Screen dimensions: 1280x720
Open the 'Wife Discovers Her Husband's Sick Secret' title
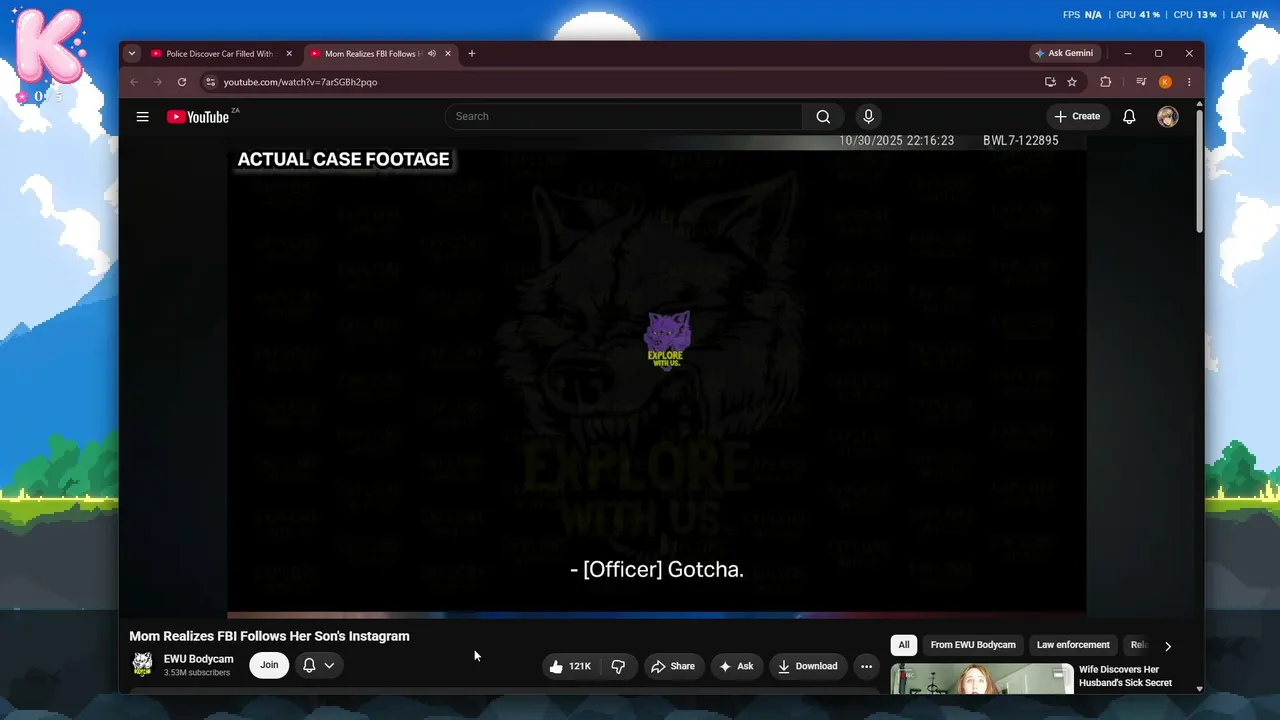(1125, 676)
